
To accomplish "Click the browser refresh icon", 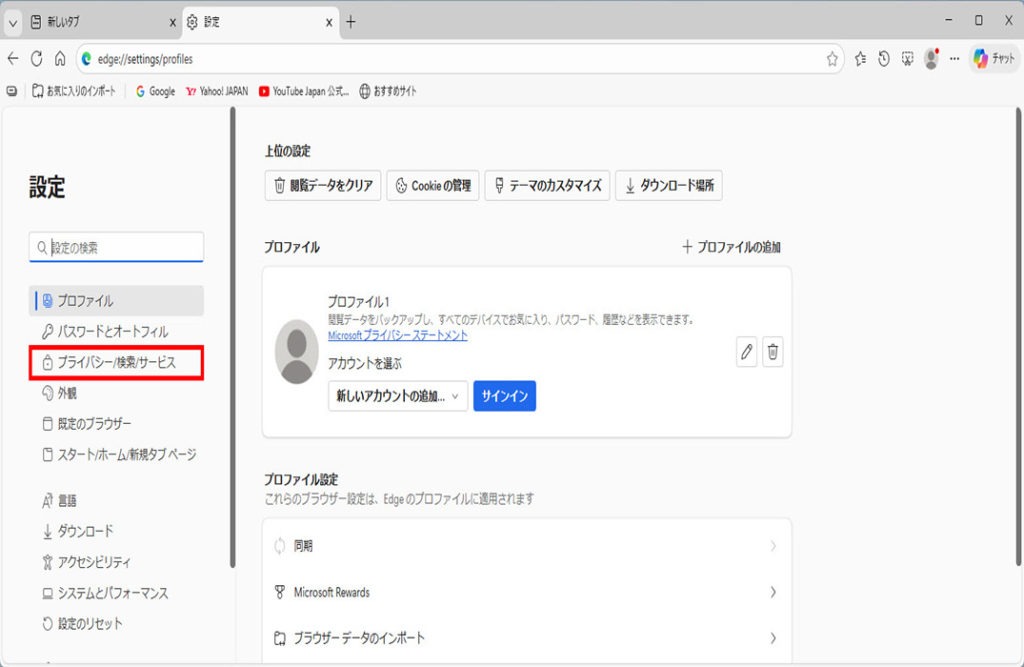I will (x=37, y=59).
